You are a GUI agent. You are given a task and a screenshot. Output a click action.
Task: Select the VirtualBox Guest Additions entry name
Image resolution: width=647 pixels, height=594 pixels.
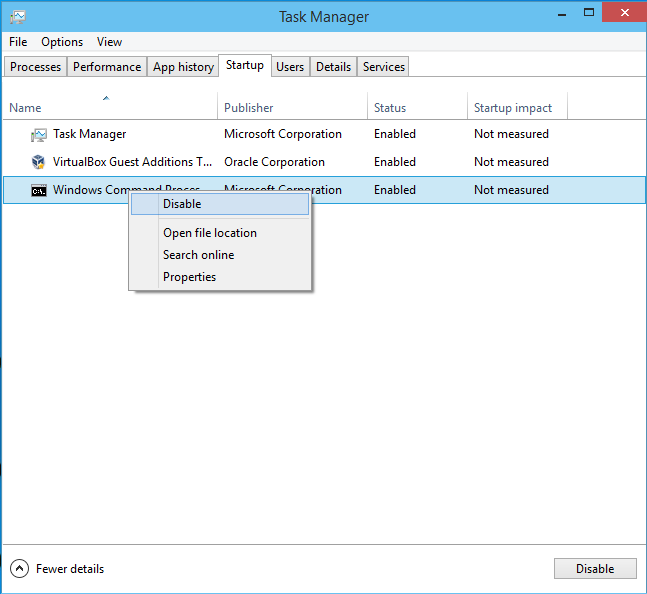coord(132,162)
